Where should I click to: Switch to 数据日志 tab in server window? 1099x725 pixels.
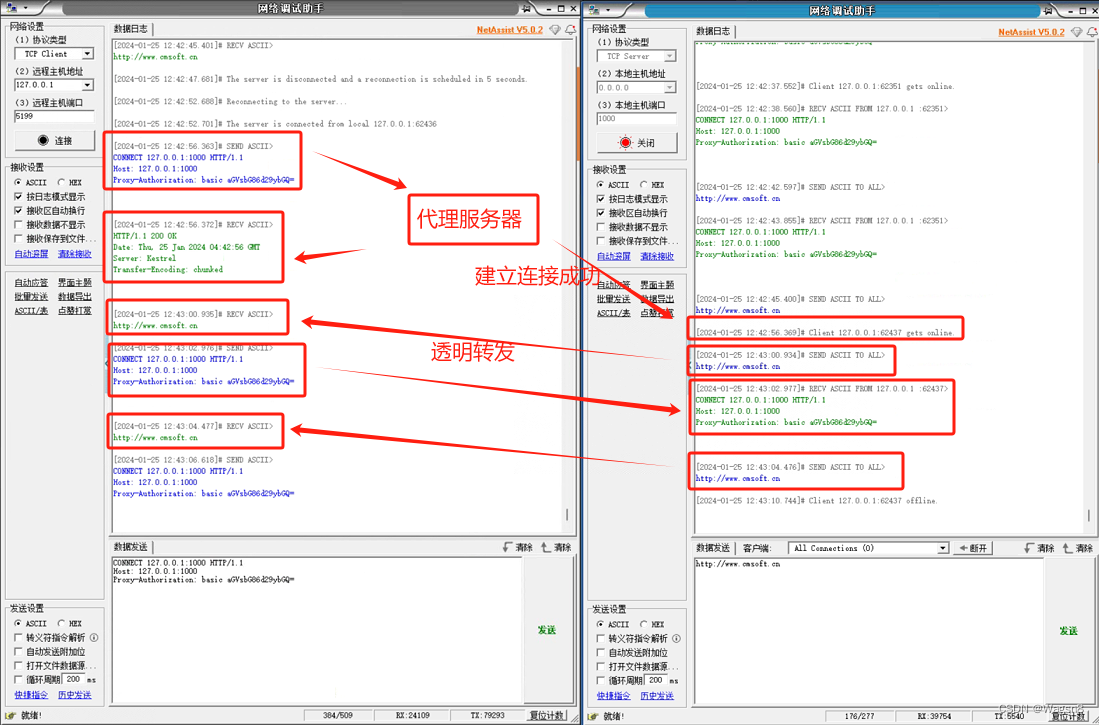(713, 32)
